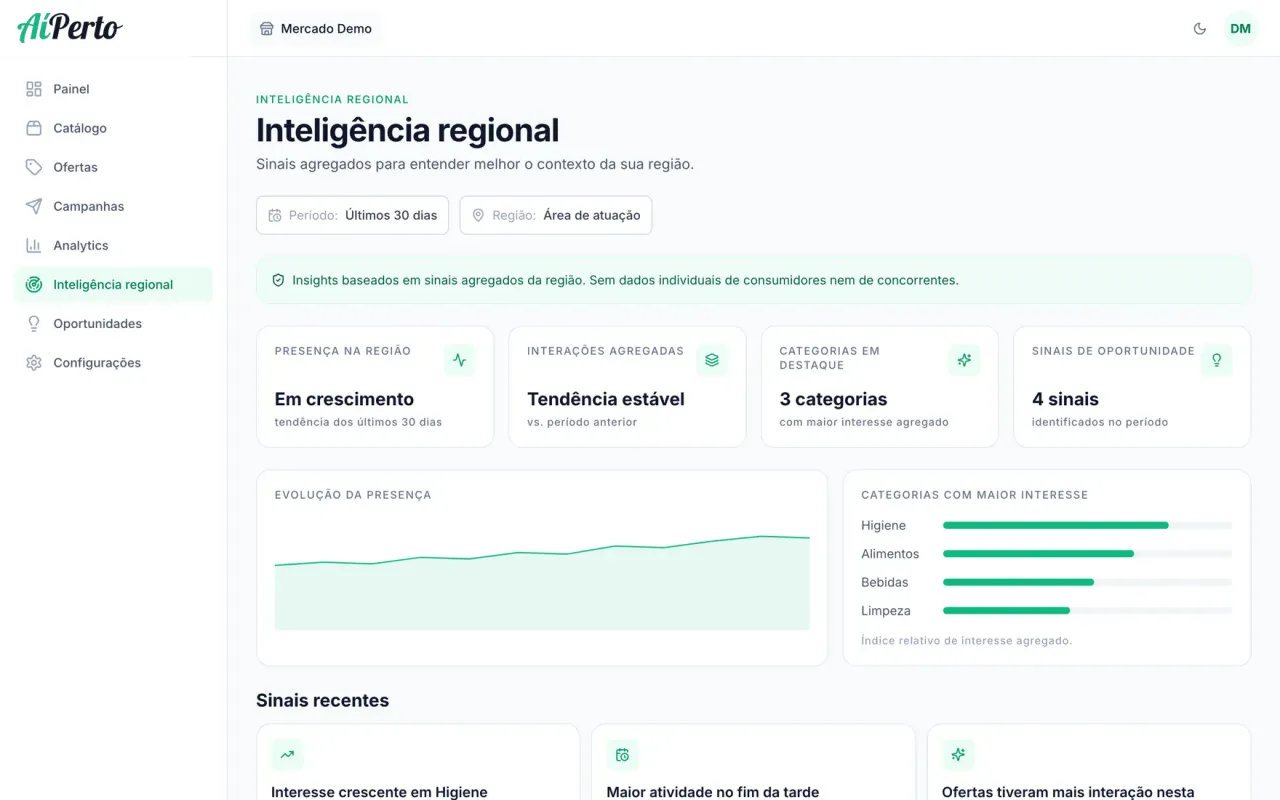Open the Mercado Demo store selector
This screenshot has height=800, width=1280.
click(316, 29)
